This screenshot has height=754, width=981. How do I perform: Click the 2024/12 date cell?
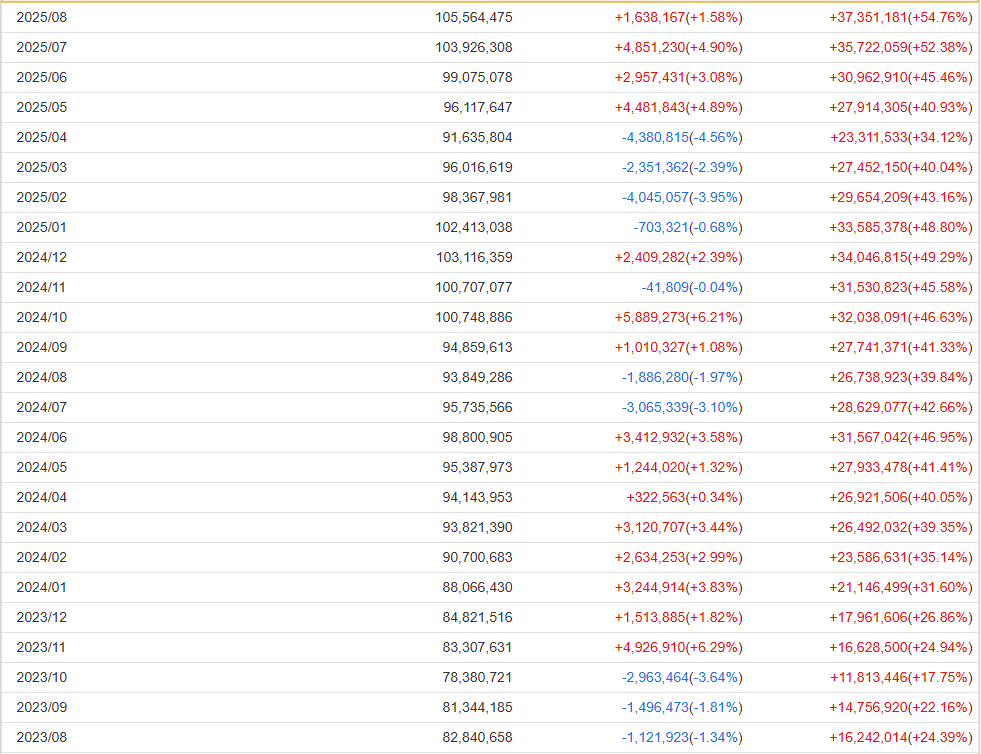pyautogui.click(x=41, y=258)
